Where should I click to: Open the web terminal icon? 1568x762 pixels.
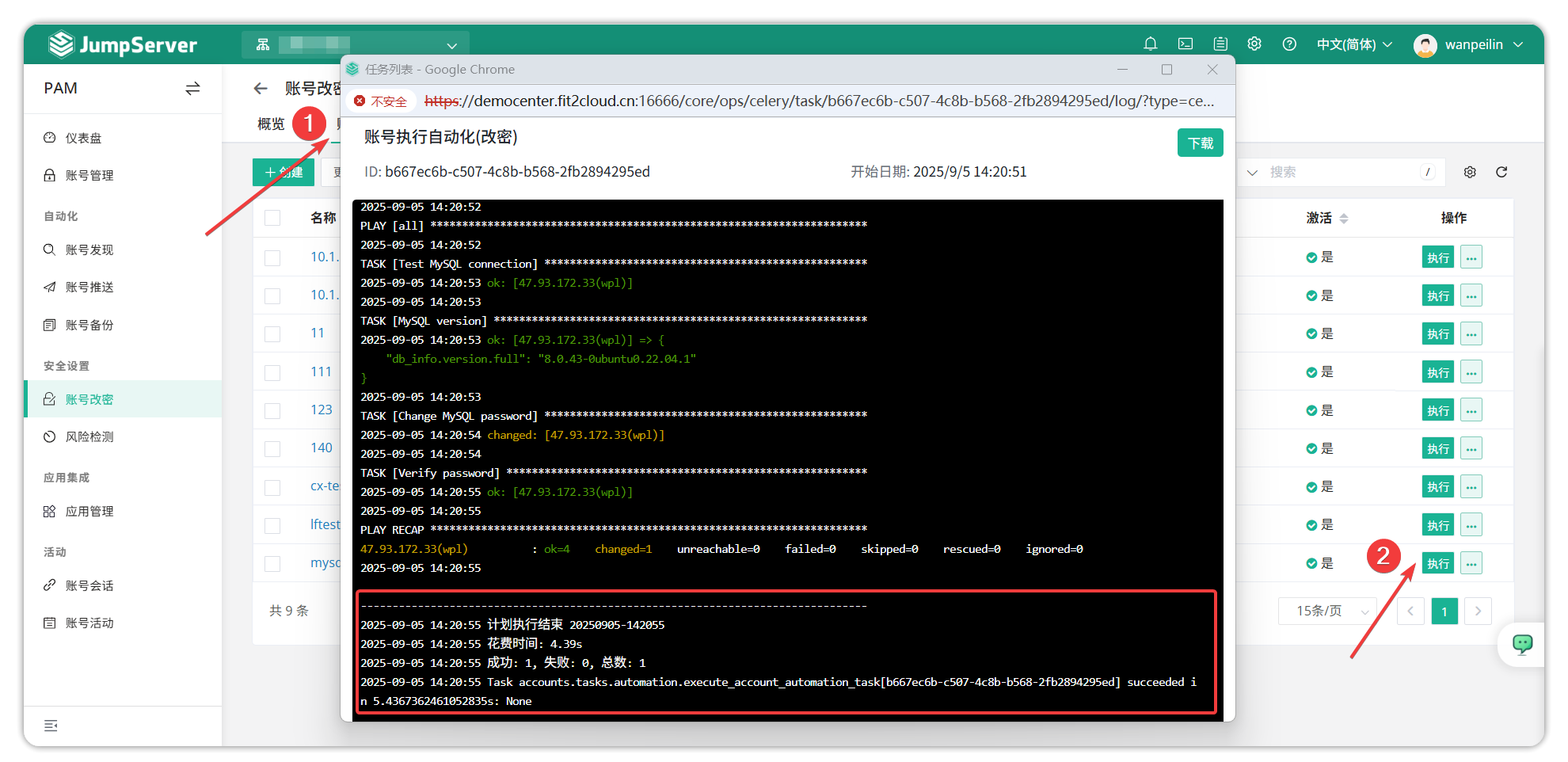point(1186,44)
